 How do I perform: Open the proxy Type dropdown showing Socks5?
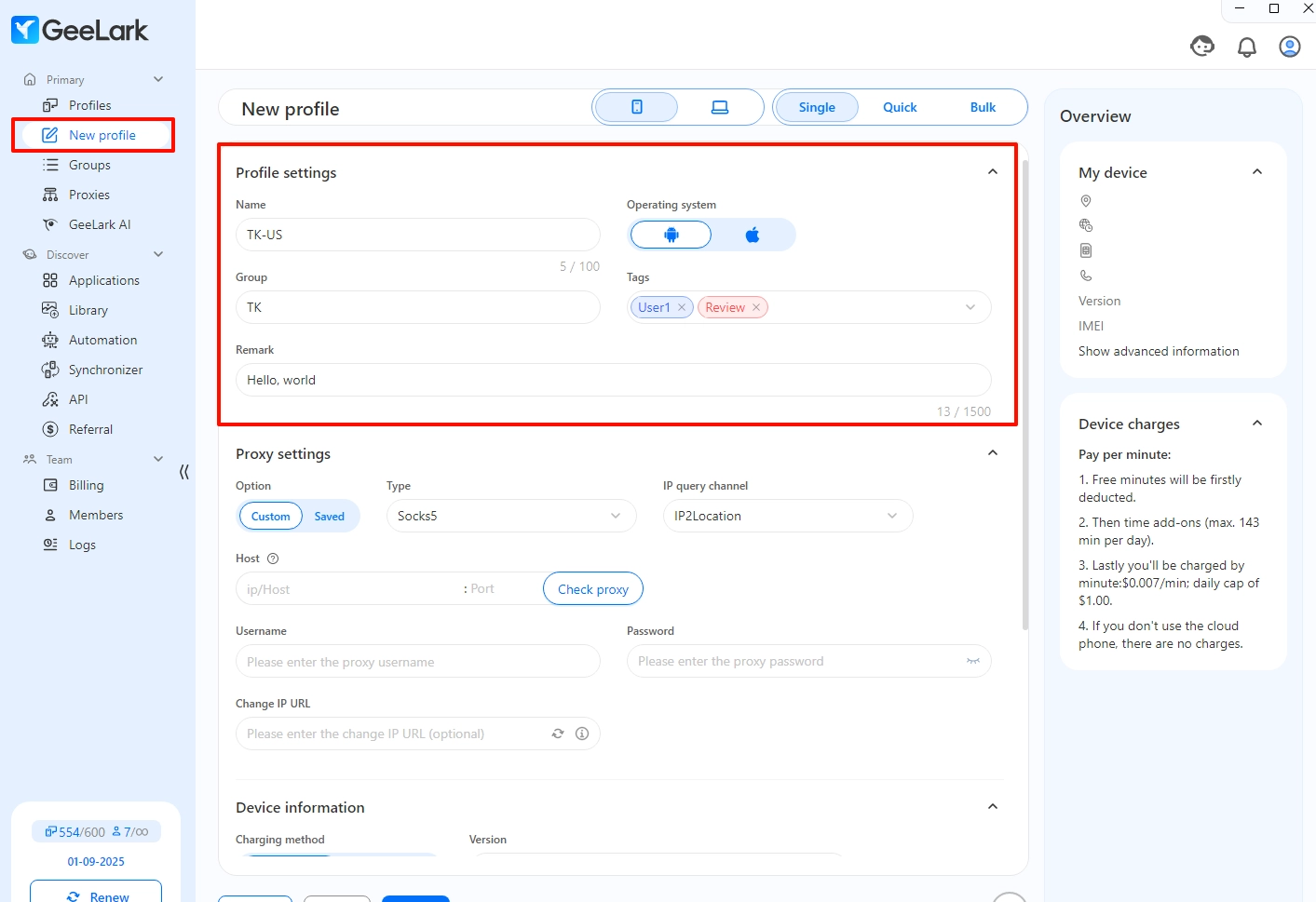click(x=510, y=516)
